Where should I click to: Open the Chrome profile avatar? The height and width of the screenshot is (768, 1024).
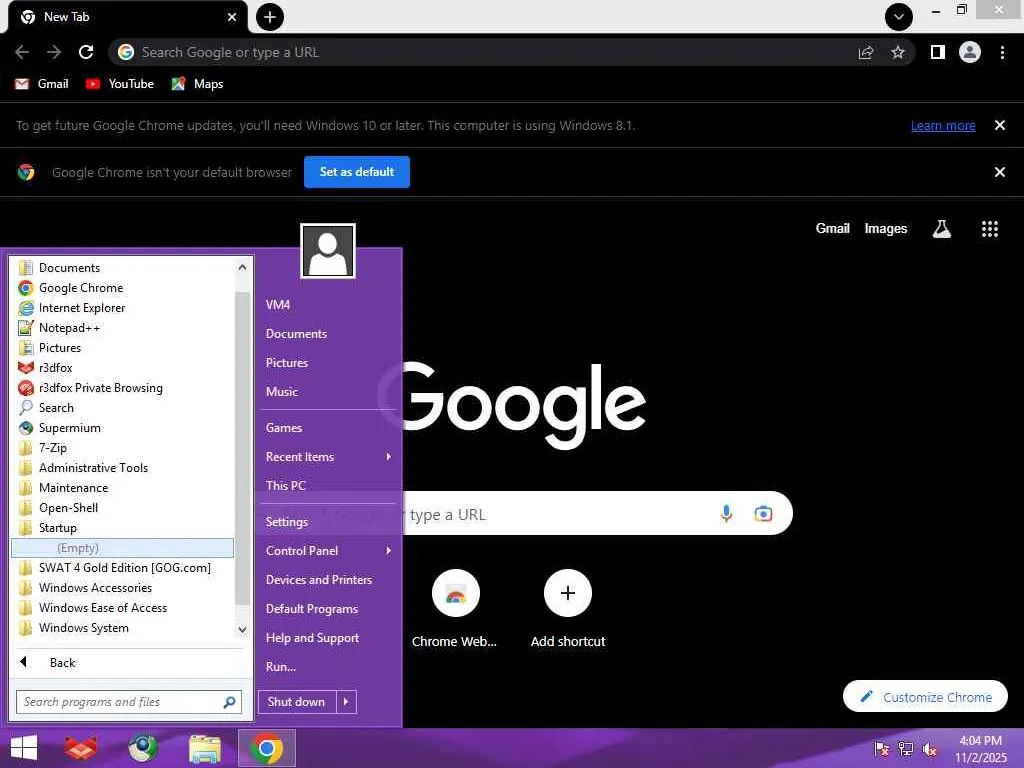(970, 52)
